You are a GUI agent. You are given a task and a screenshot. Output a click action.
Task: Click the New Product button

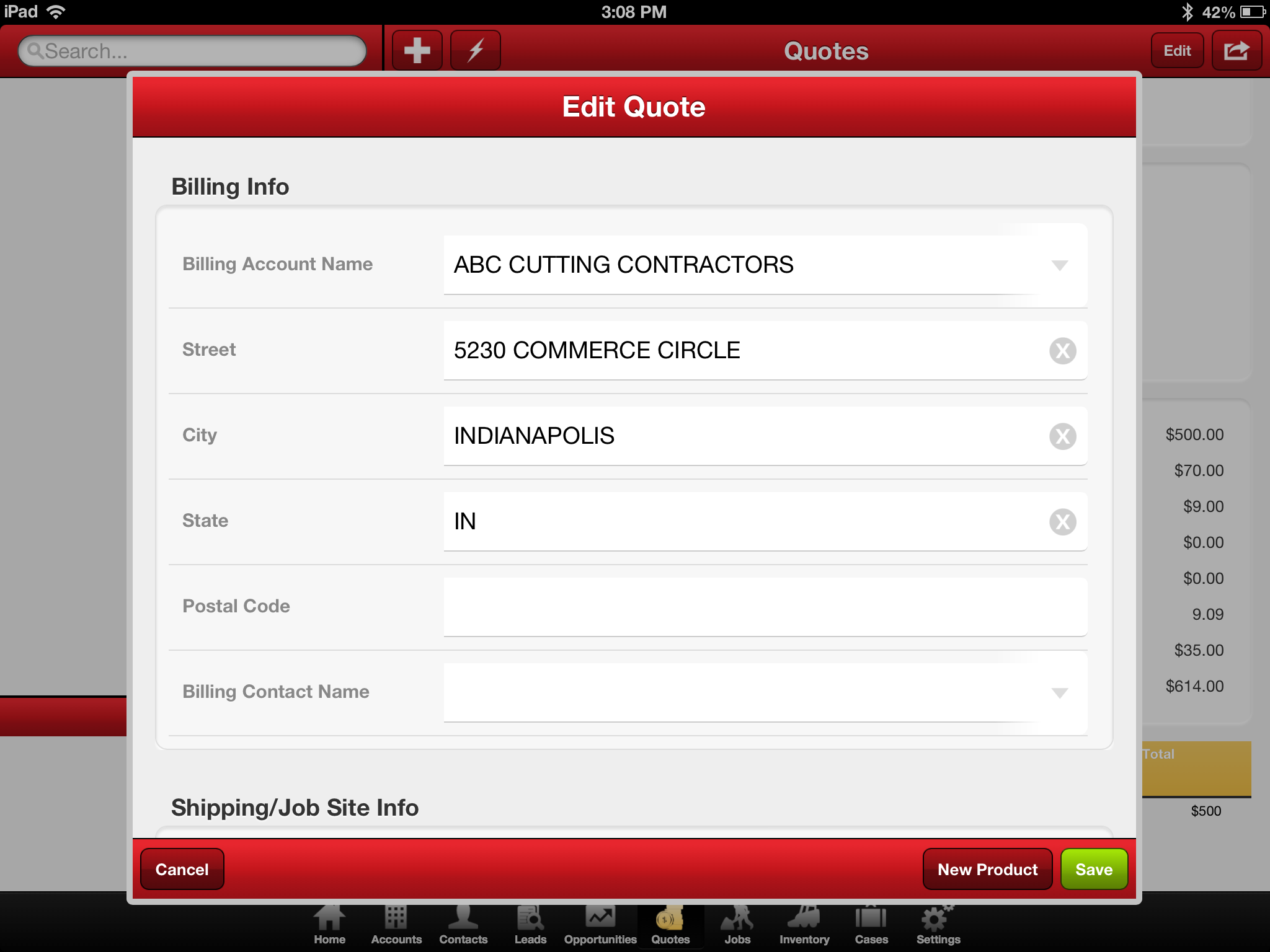[x=987, y=870]
